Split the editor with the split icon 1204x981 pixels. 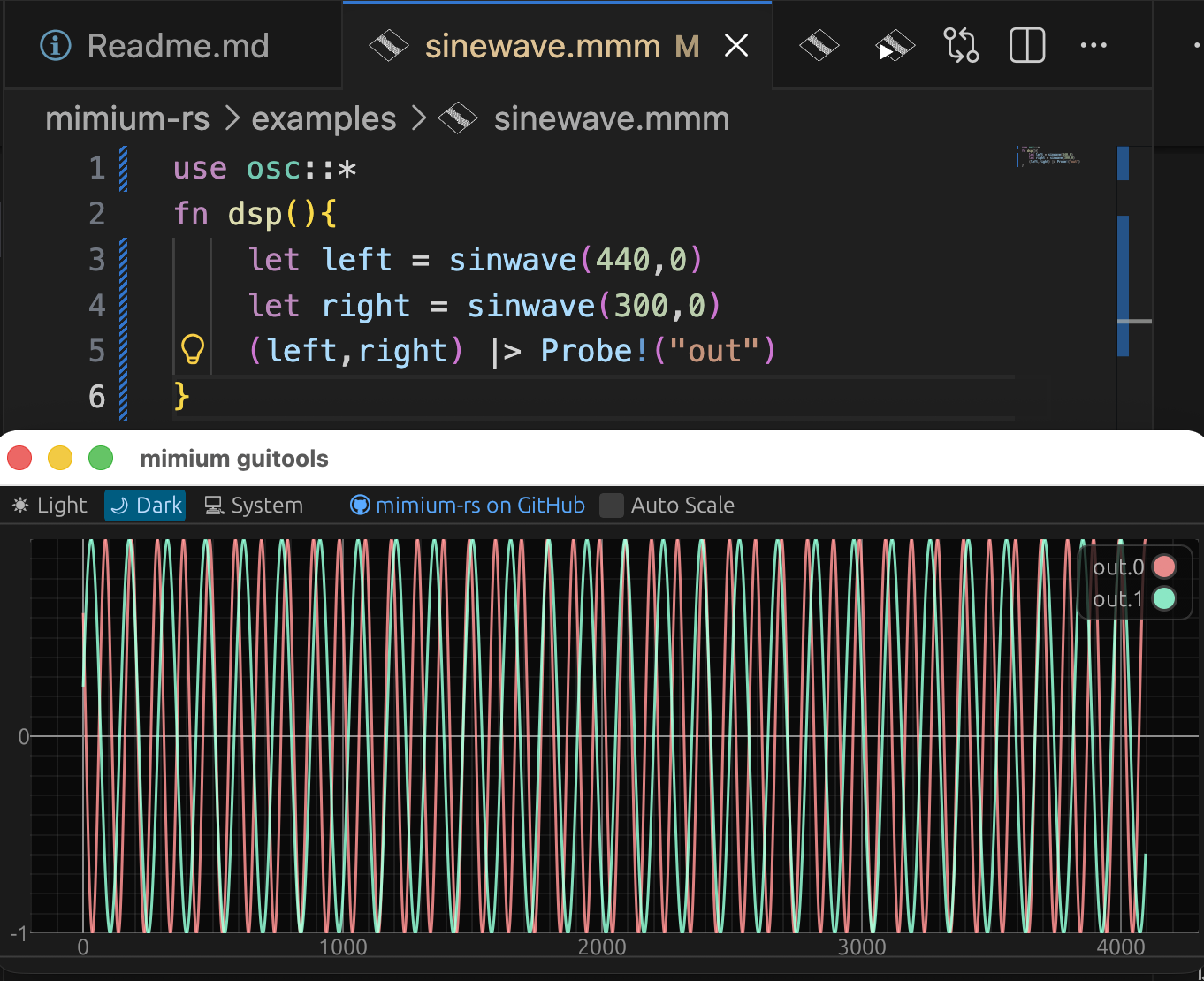(1027, 45)
